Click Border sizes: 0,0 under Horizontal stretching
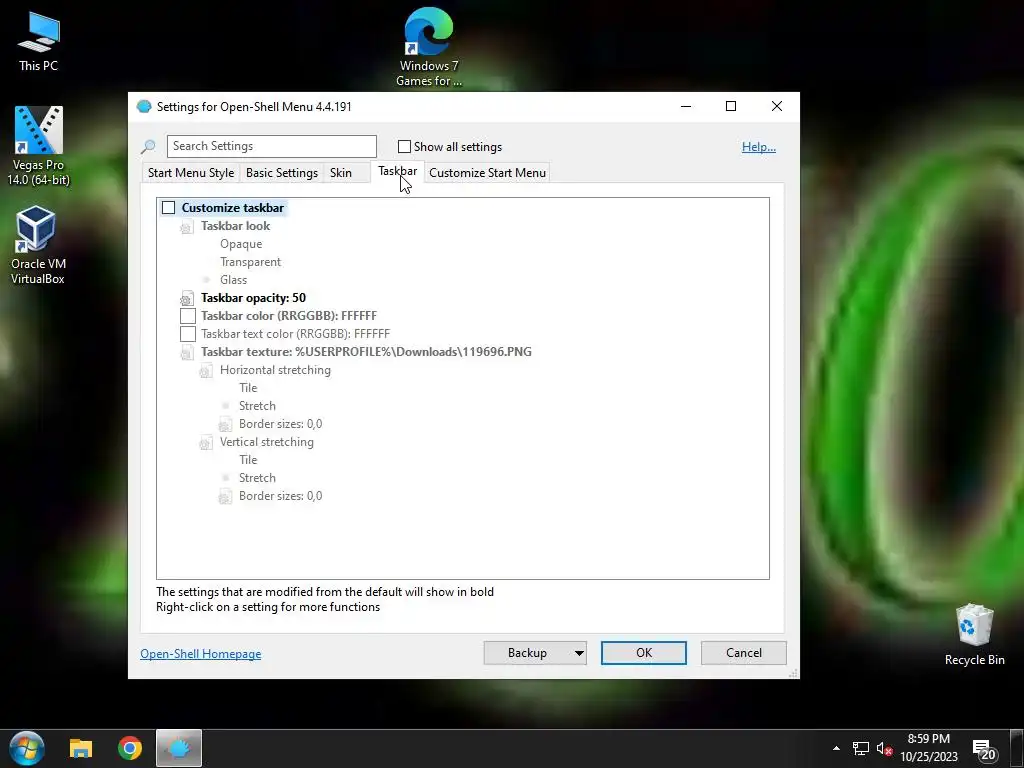 click(x=280, y=424)
